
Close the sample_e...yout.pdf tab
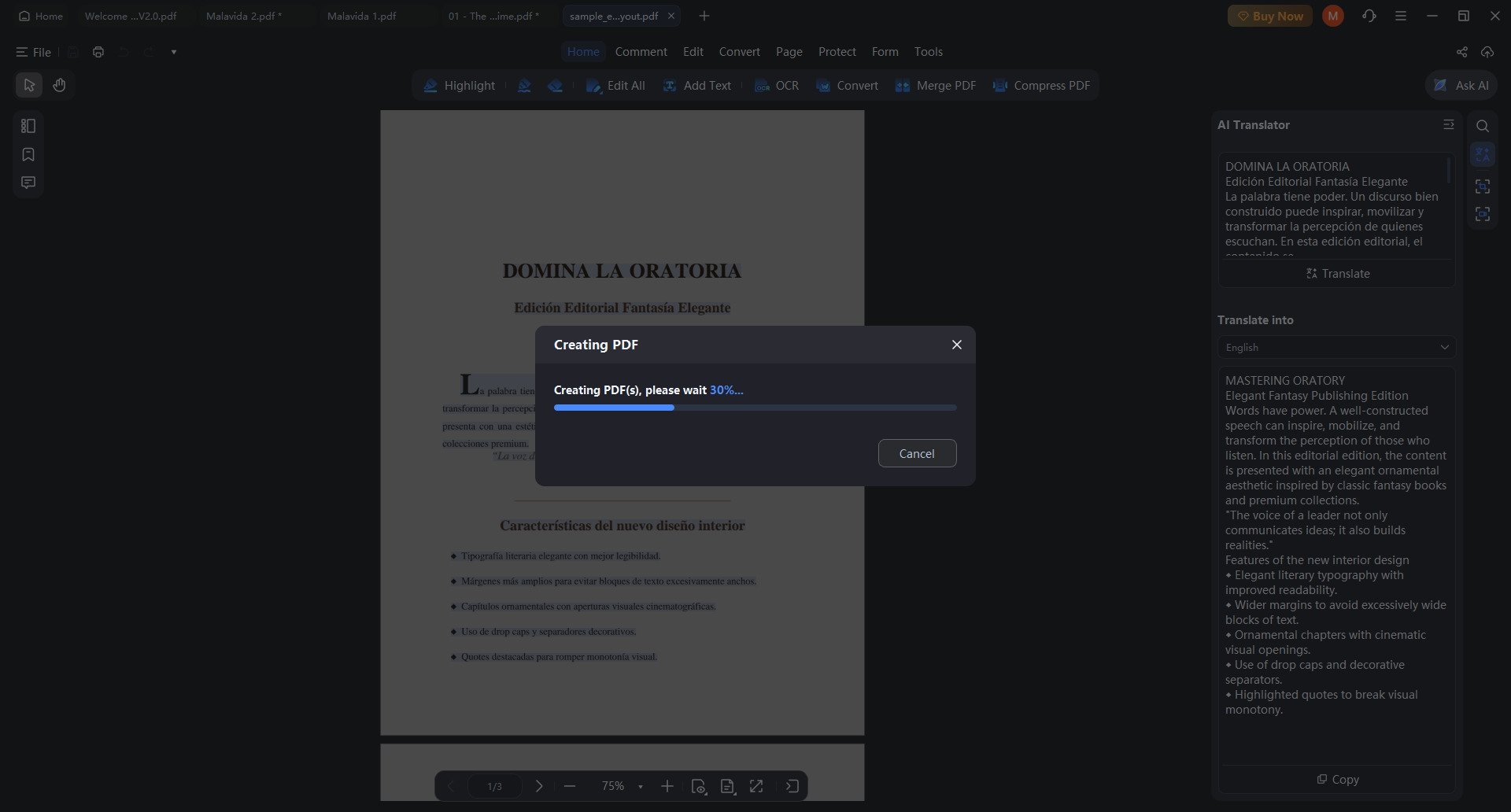671,16
